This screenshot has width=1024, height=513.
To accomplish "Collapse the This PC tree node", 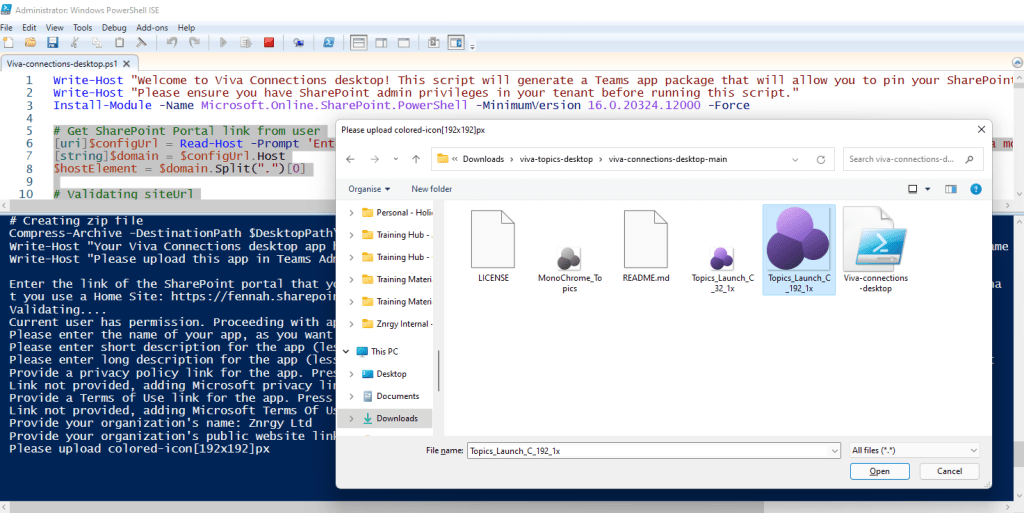I will click(x=348, y=351).
